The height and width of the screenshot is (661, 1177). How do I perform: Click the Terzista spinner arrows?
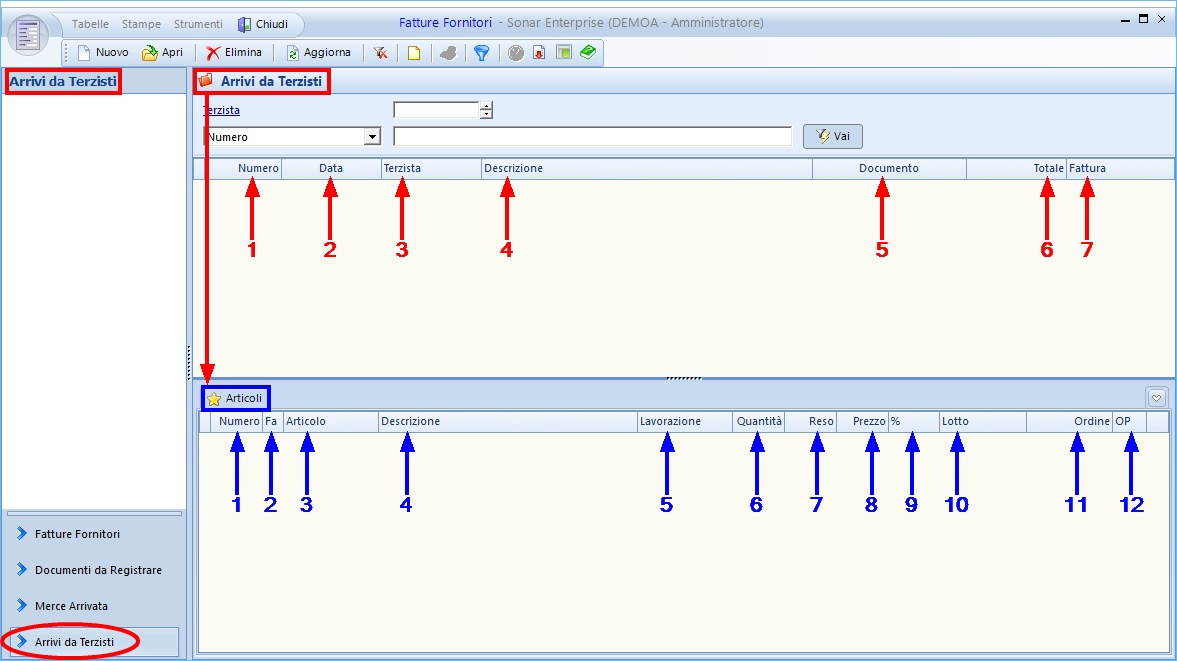pyautogui.click(x=486, y=110)
